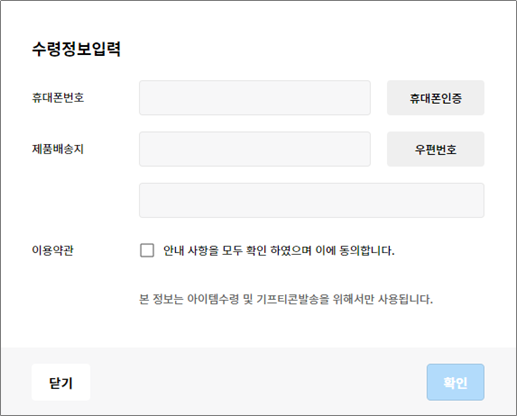The height and width of the screenshot is (416, 517).
Task: Click the gray footer bar between 닫기 and 확인
Action: click(258, 382)
